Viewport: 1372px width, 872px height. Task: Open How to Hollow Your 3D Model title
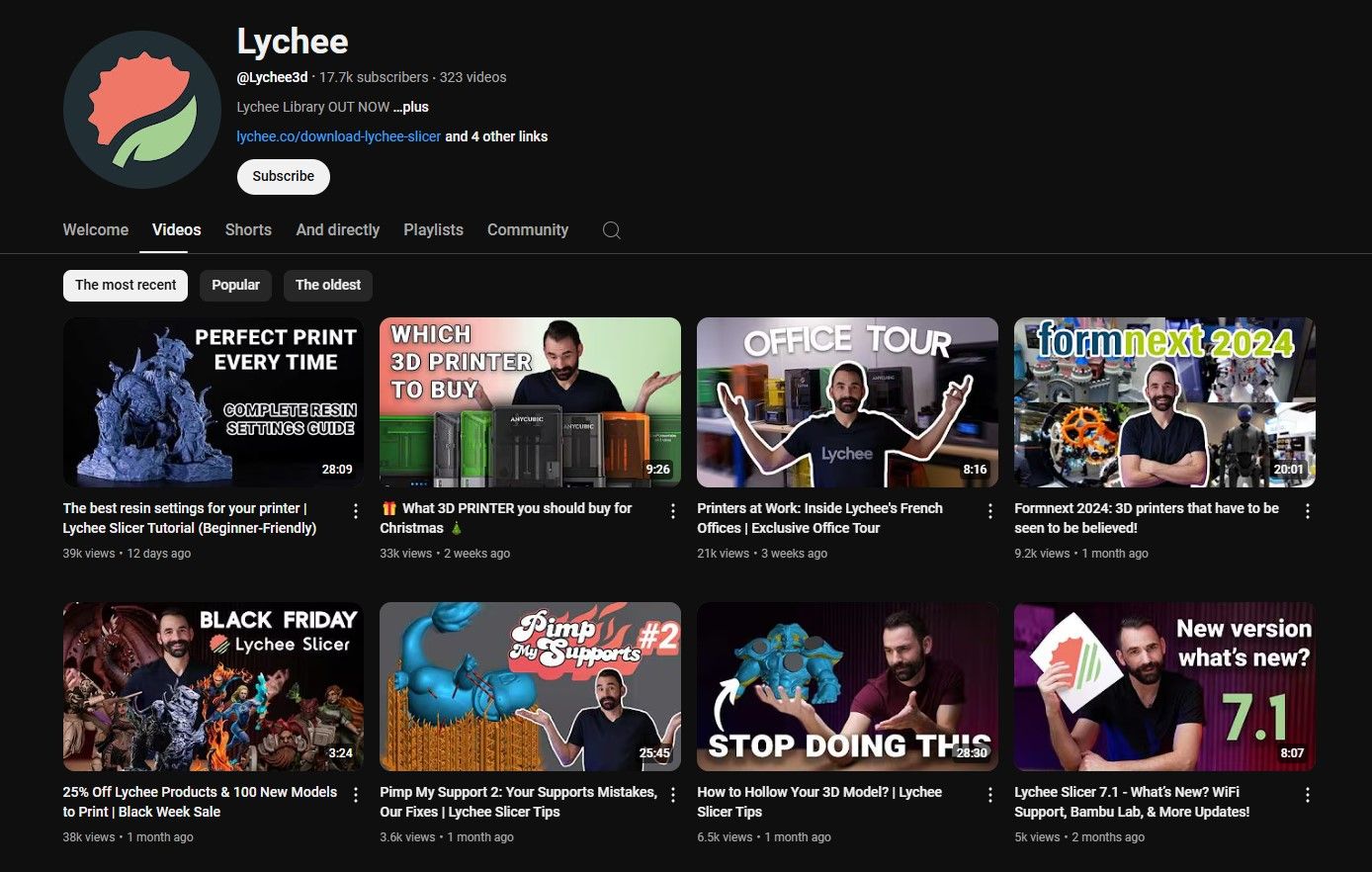819,802
